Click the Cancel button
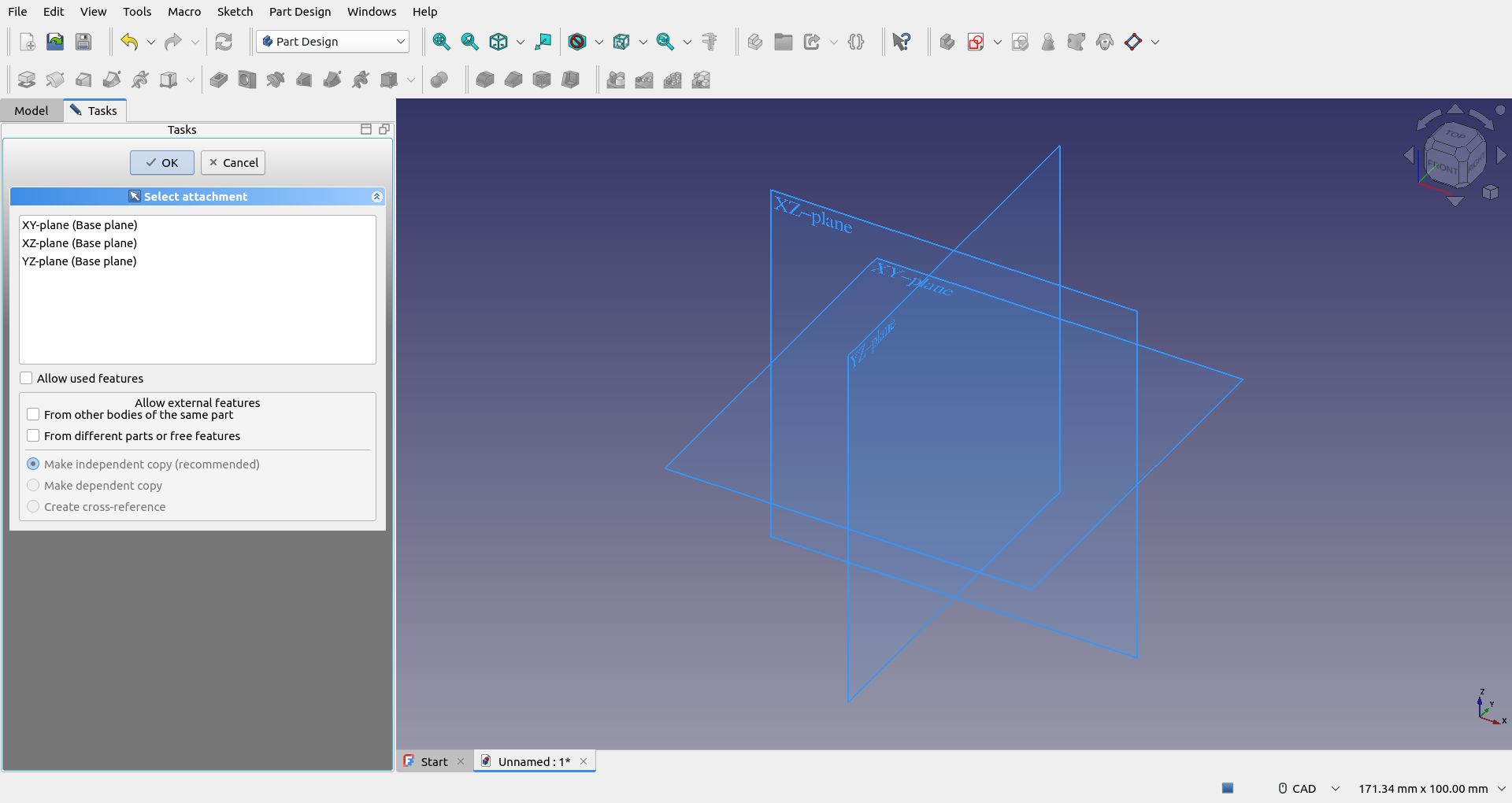This screenshot has height=803, width=1512. tap(233, 163)
